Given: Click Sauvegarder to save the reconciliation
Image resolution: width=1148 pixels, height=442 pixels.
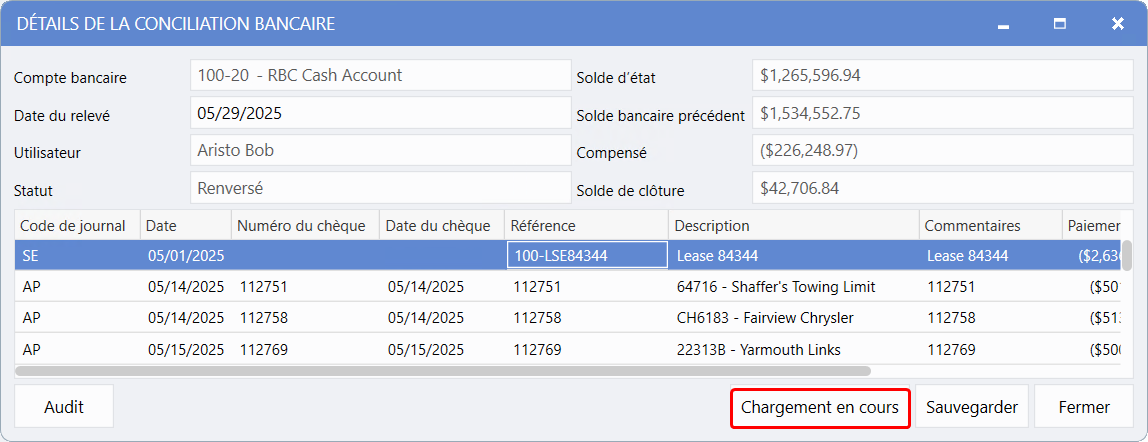Looking at the screenshot, I should [971, 407].
